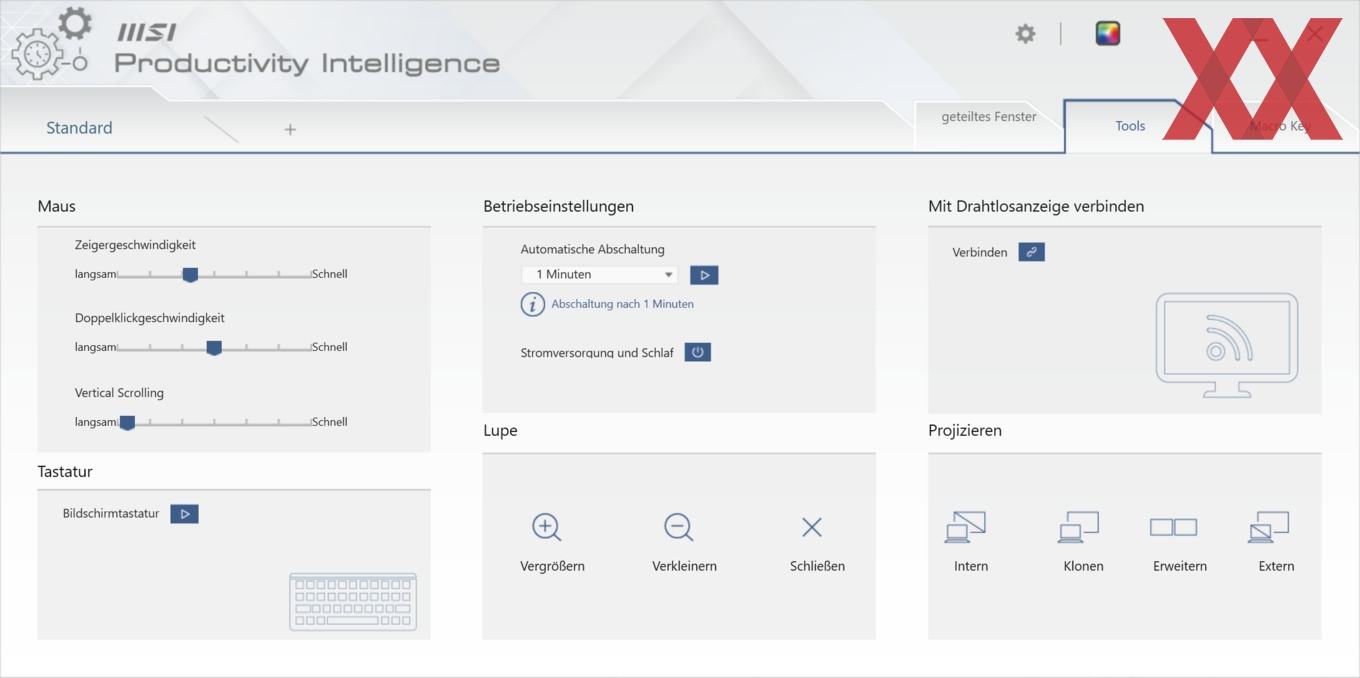This screenshot has height=678, width=1360.
Task: Adjust the Zeigergeschwindigkeit slider handle
Action: pyautogui.click(x=190, y=275)
